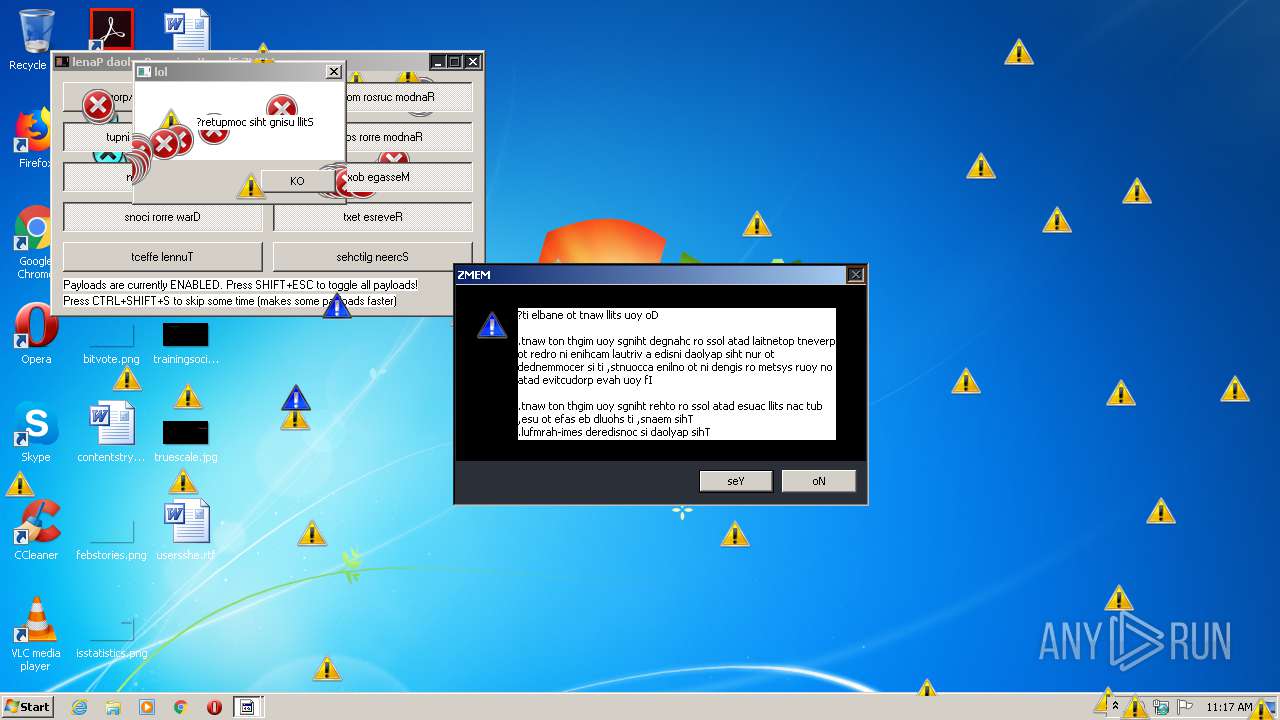Click oN in the ZMEM dialog
This screenshot has height=720, width=1280.
pyautogui.click(x=819, y=481)
